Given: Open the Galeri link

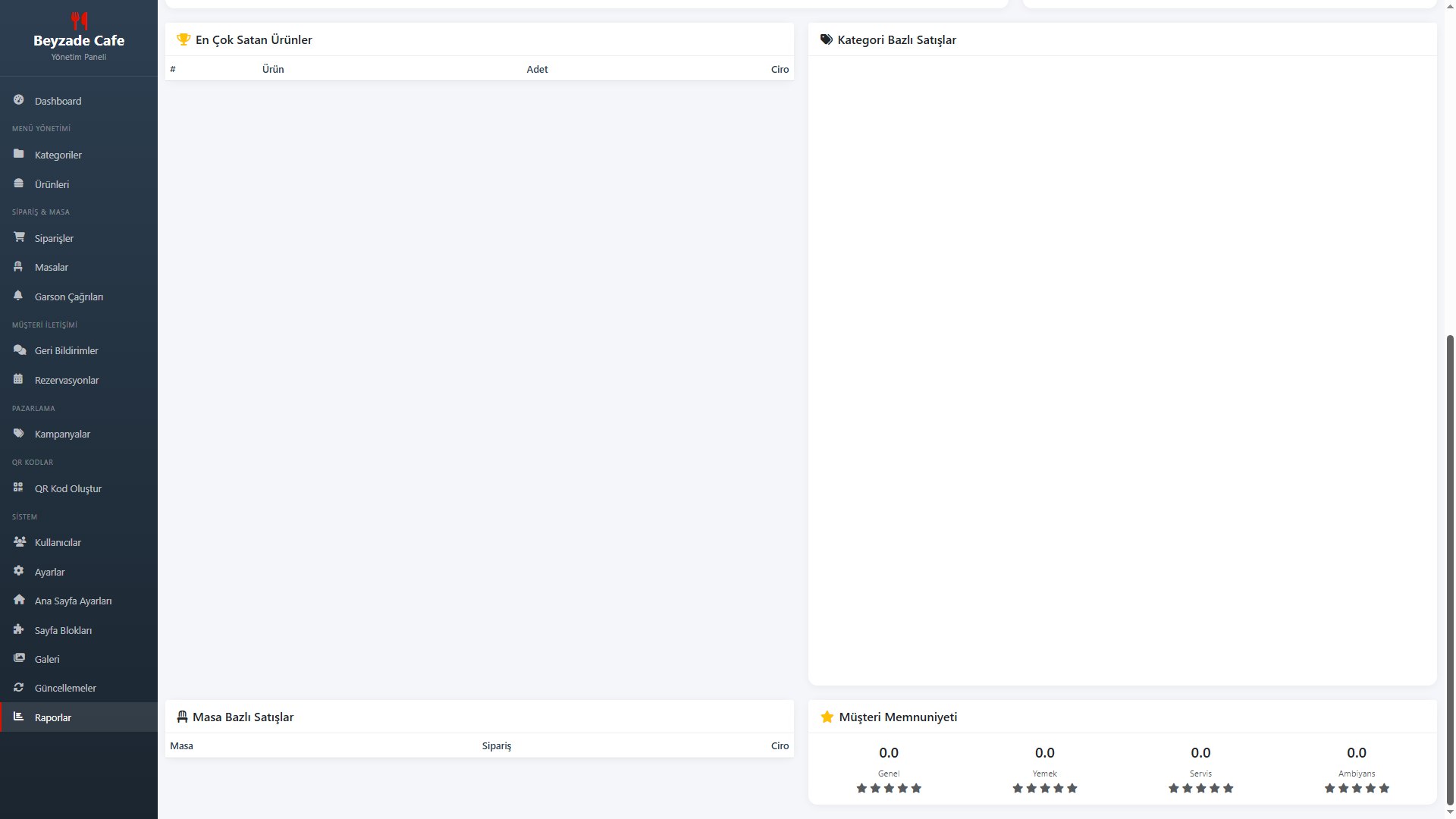Looking at the screenshot, I should [x=47, y=659].
